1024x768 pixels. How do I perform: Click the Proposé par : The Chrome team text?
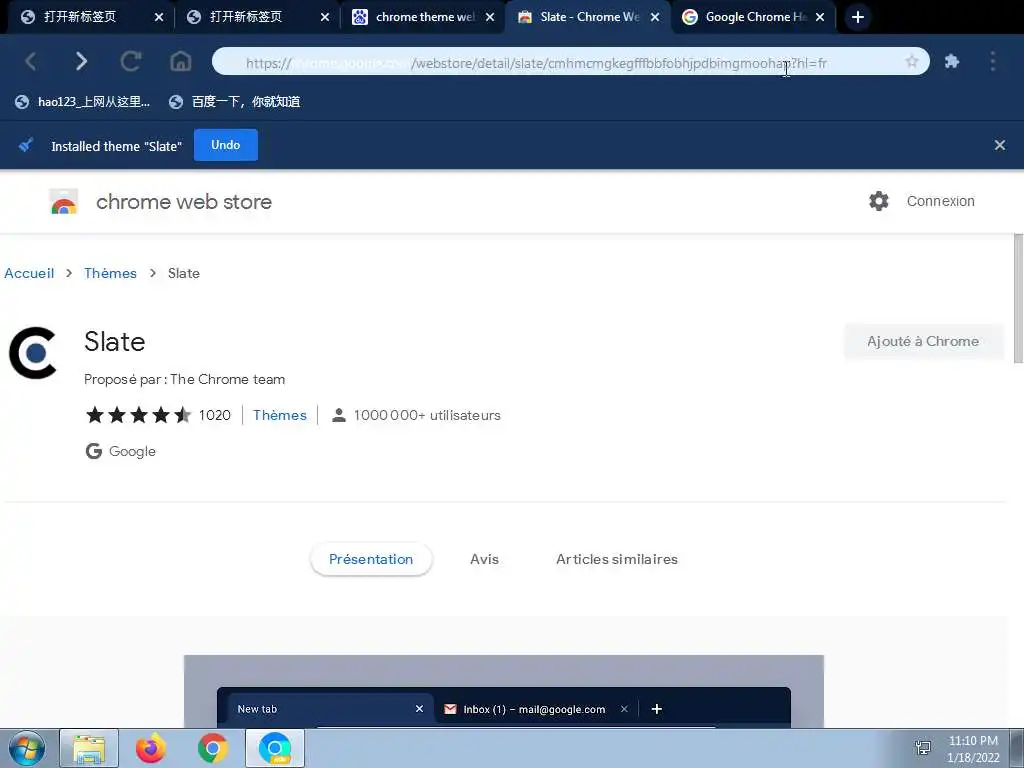pyautogui.click(x=184, y=379)
